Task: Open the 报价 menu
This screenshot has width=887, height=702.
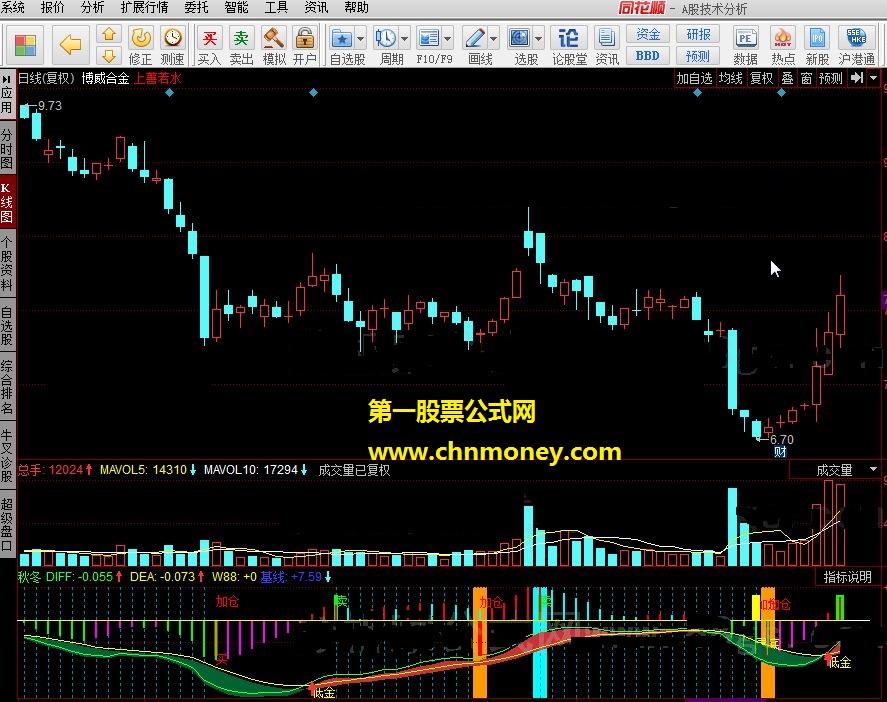Action: pyautogui.click(x=53, y=7)
